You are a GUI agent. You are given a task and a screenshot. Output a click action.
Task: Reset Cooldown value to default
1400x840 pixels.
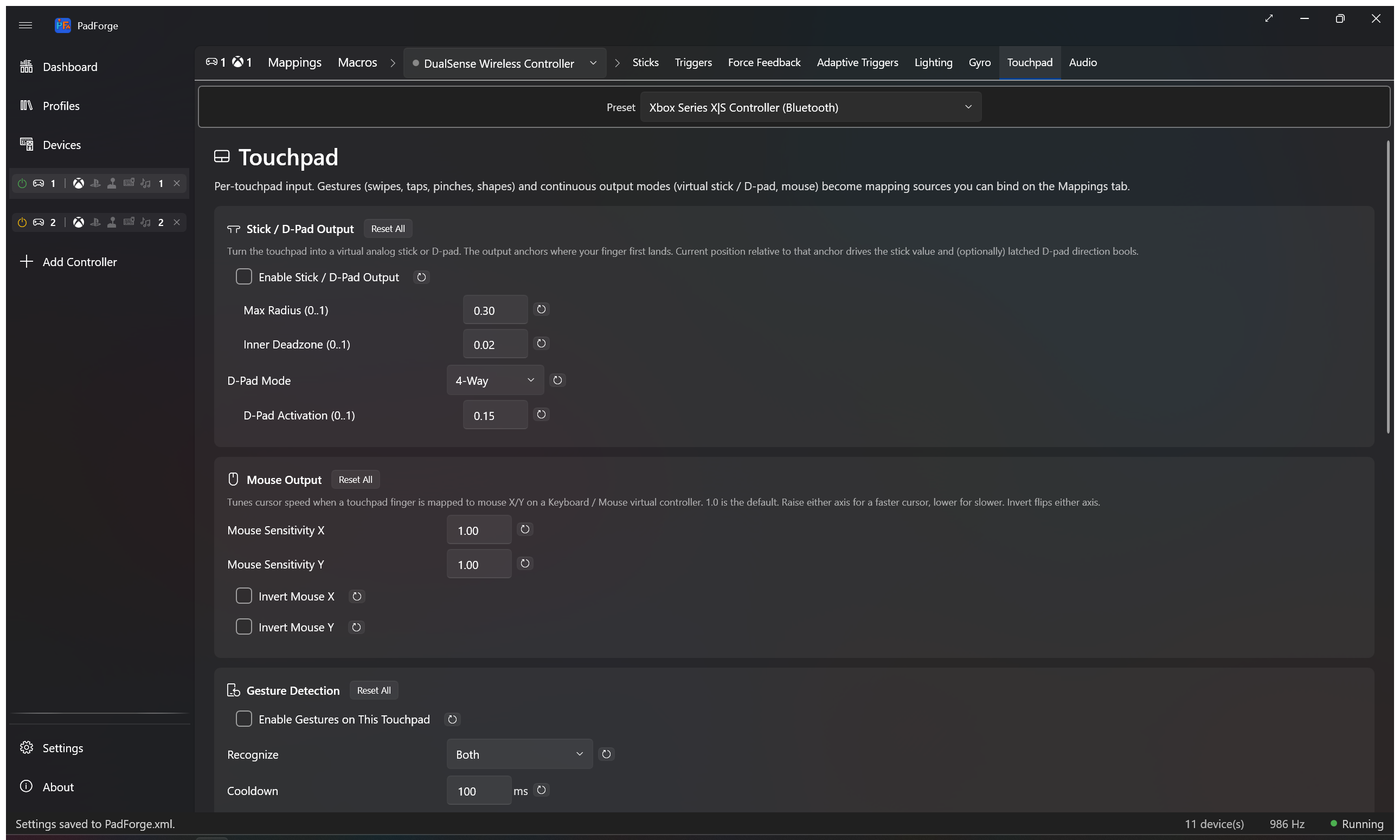coord(542,790)
